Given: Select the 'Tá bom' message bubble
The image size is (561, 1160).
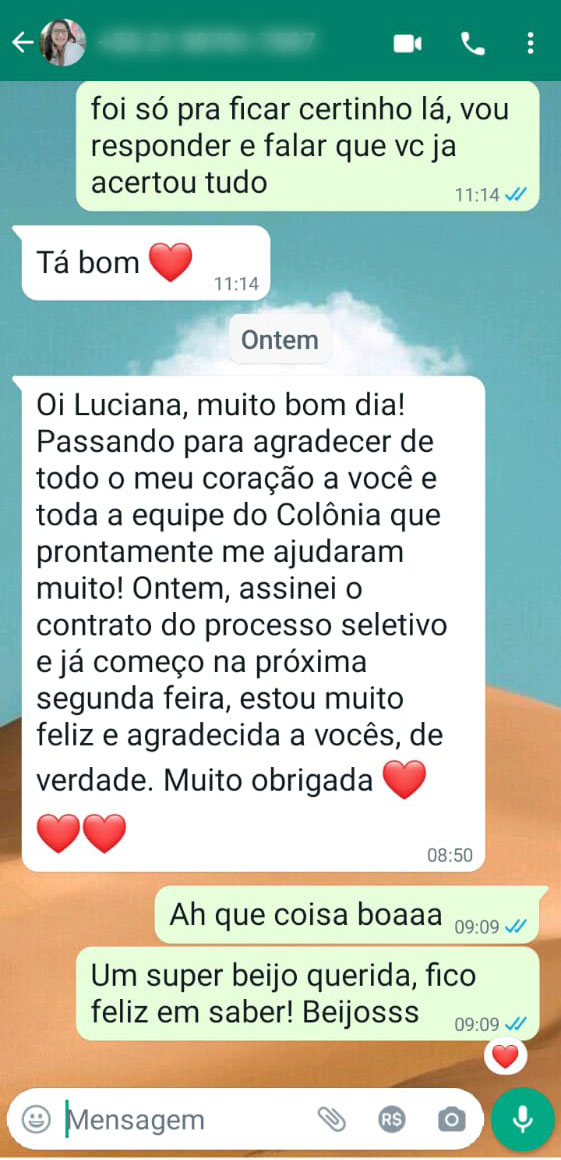Looking at the screenshot, I should [x=146, y=263].
